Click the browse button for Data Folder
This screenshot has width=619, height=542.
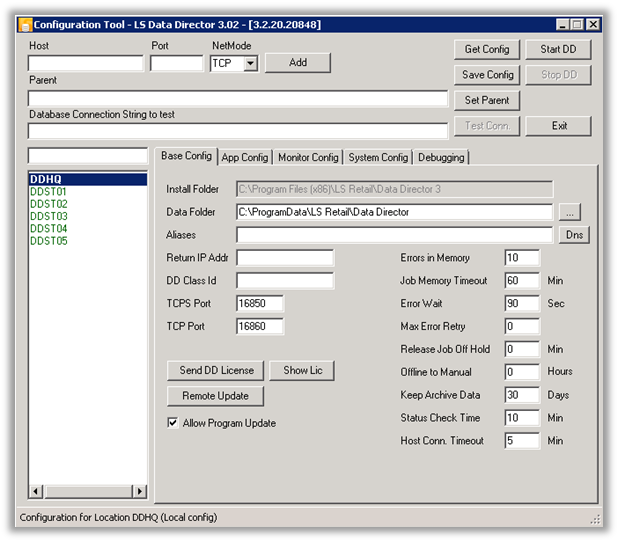569,212
